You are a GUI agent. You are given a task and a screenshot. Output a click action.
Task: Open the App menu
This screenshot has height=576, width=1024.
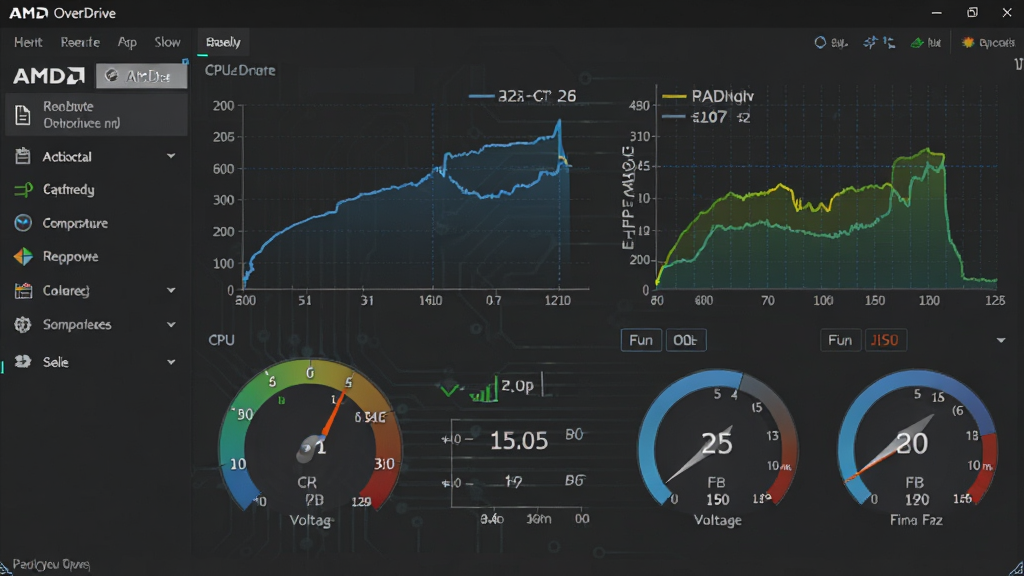127,42
